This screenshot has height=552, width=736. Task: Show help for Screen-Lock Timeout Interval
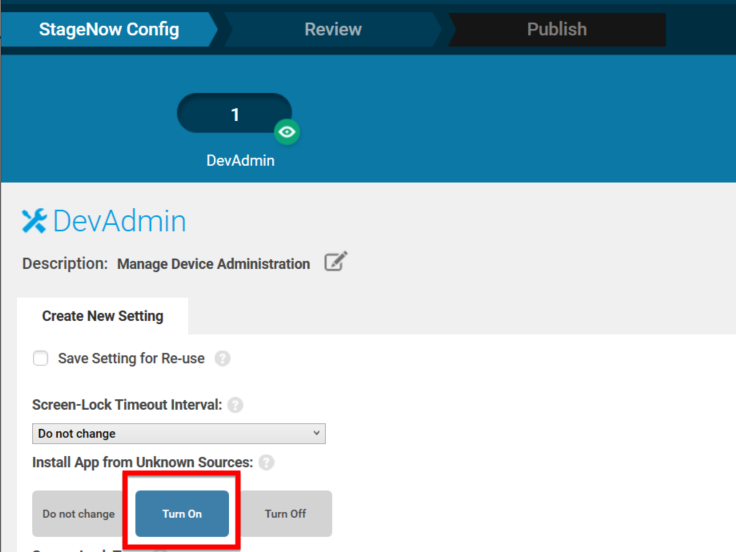(235, 405)
